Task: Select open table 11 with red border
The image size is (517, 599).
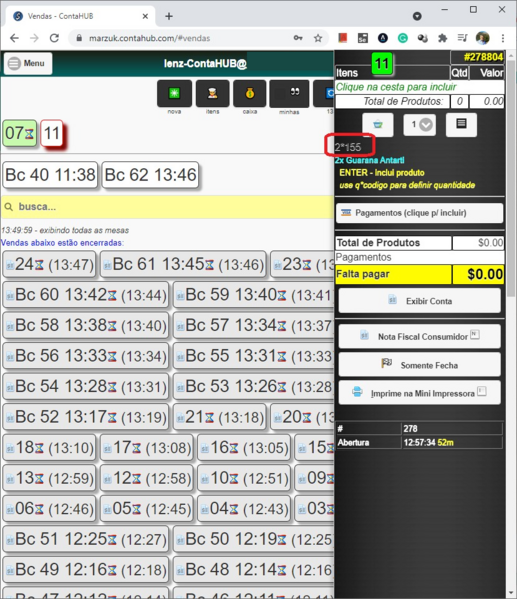Action: [x=52, y=133]
